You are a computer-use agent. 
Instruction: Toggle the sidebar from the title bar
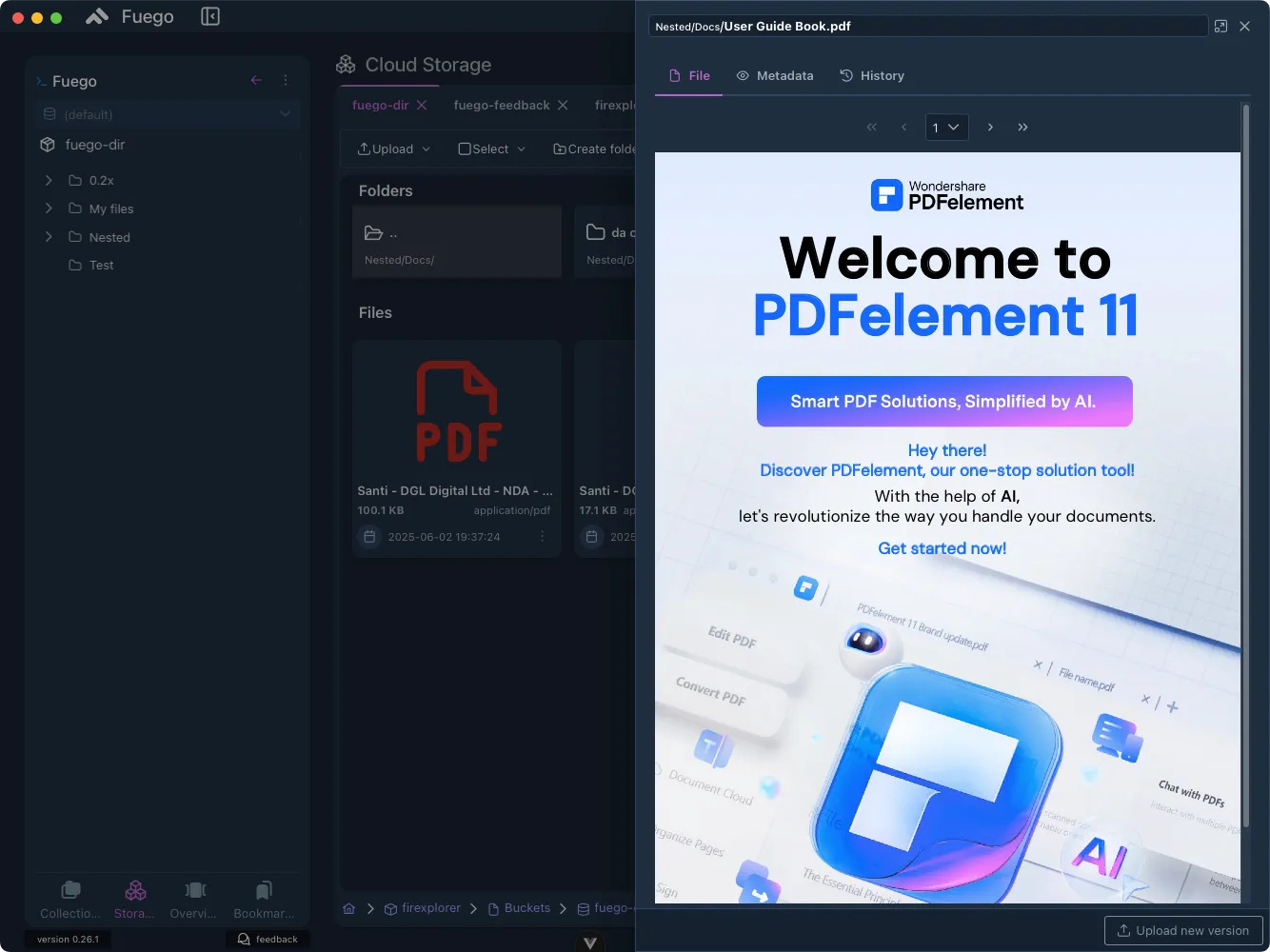pyautogui.click(x=209, y=16)
